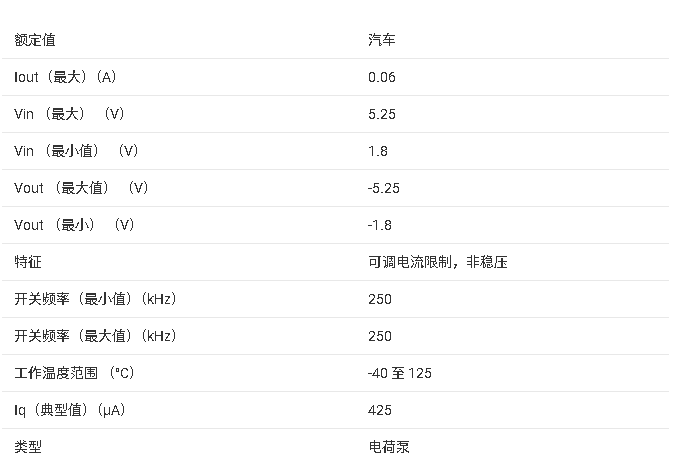Click the 开关频率（最小值）(kHz) label
676x464 pixels.
(95, 299)
